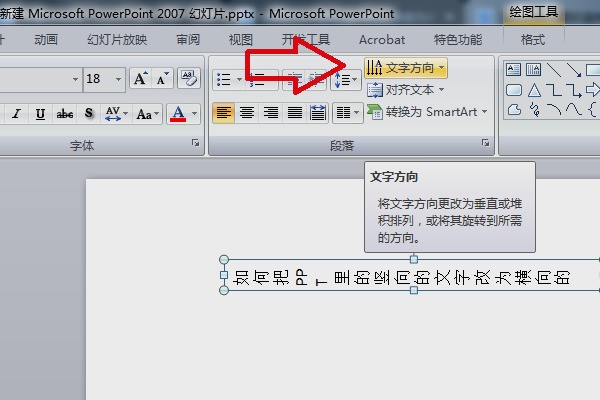600x400 pixels.
Task: Click the text box top-middle resize handle
Action: [414, 259]
